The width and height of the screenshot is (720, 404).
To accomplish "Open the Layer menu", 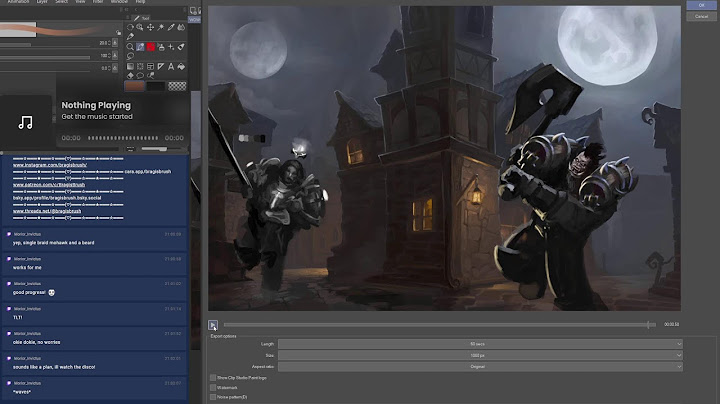I will click(42, 2).
